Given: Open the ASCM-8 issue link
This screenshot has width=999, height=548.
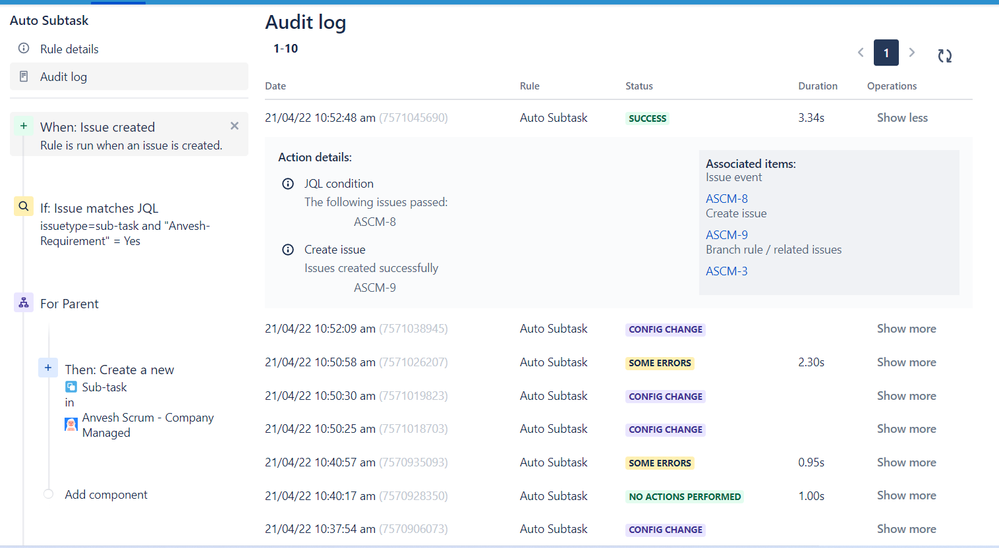Looking at the screenshot, I should click(x=726, y=199).
